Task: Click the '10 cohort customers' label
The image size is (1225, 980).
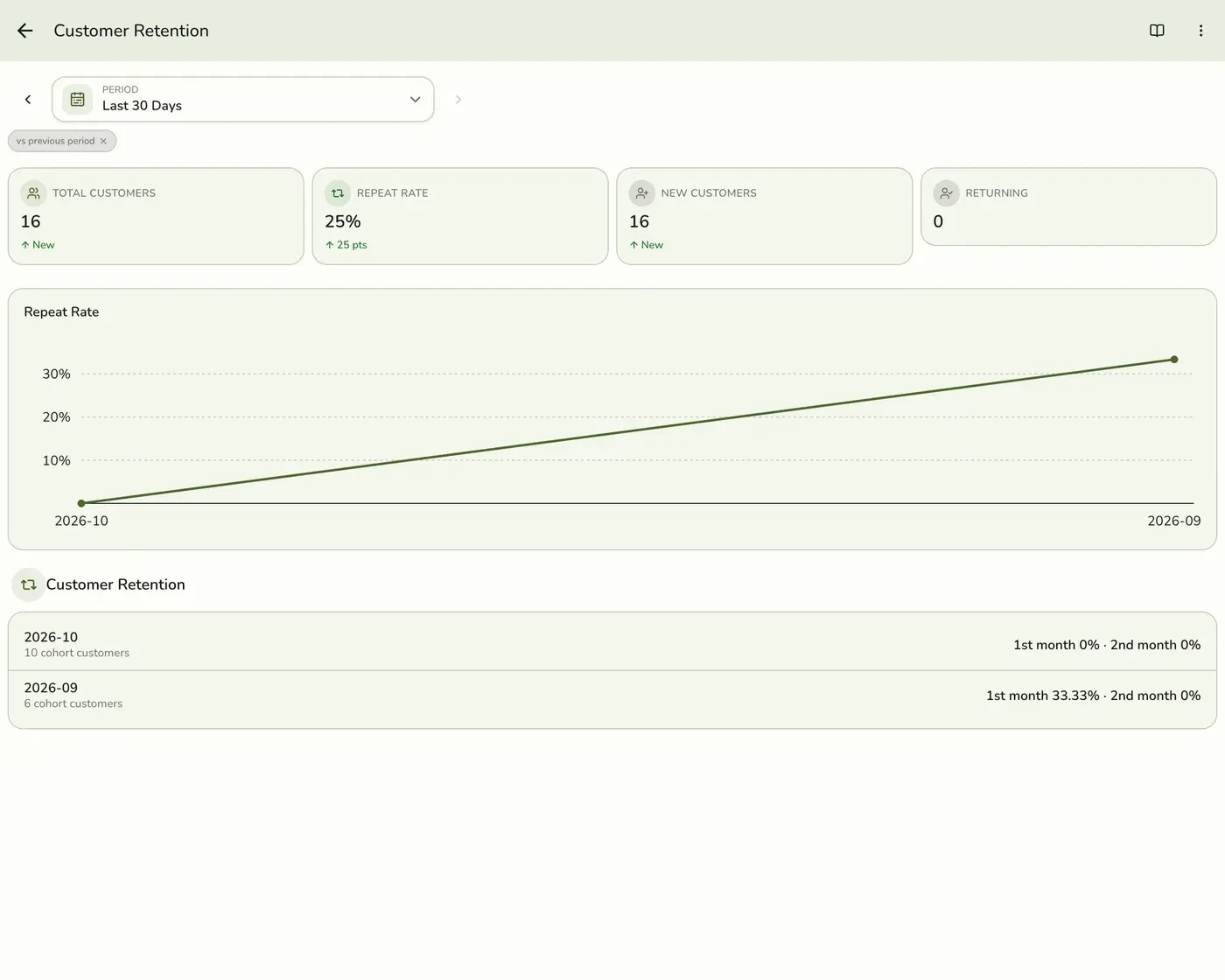Action: tap(77, 653)
